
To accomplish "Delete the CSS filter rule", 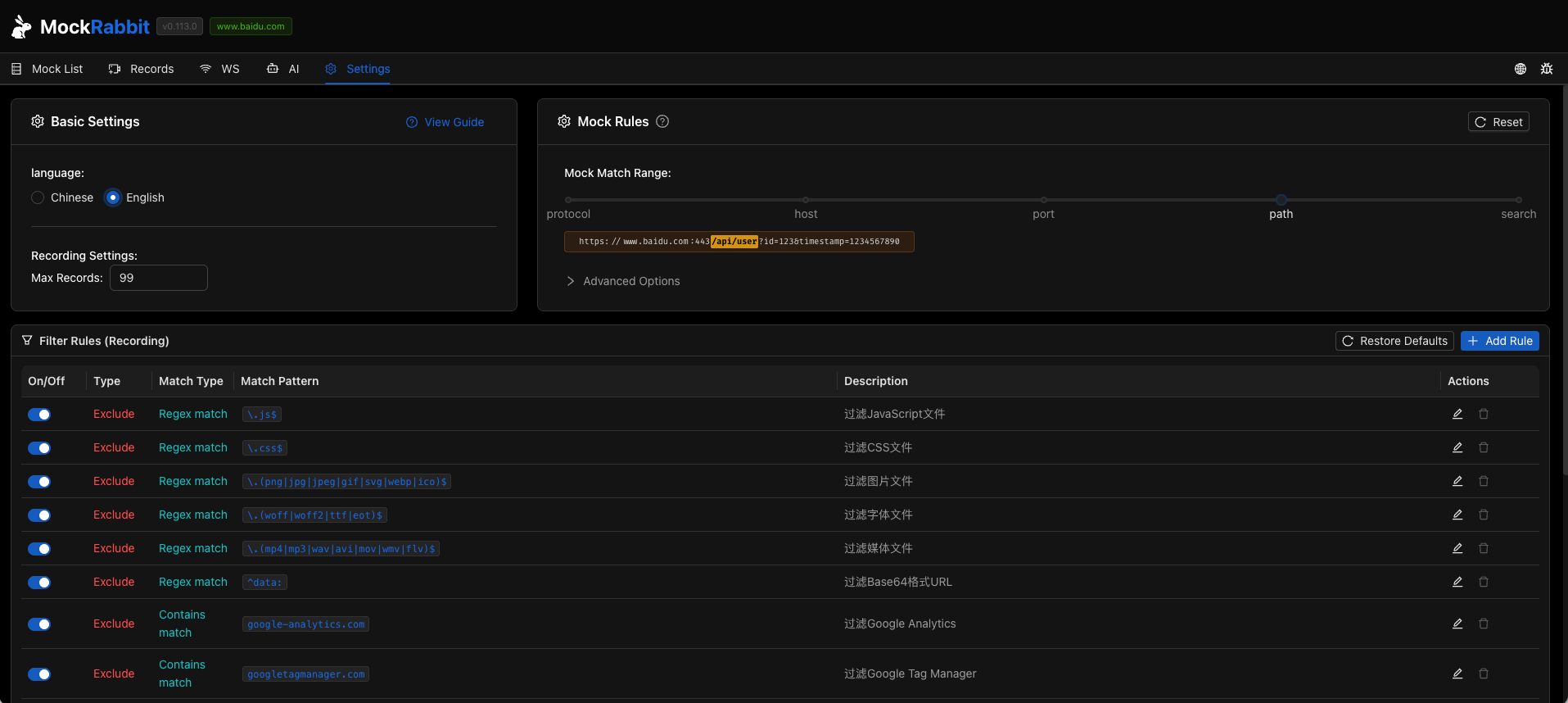I will point(1483,447).
